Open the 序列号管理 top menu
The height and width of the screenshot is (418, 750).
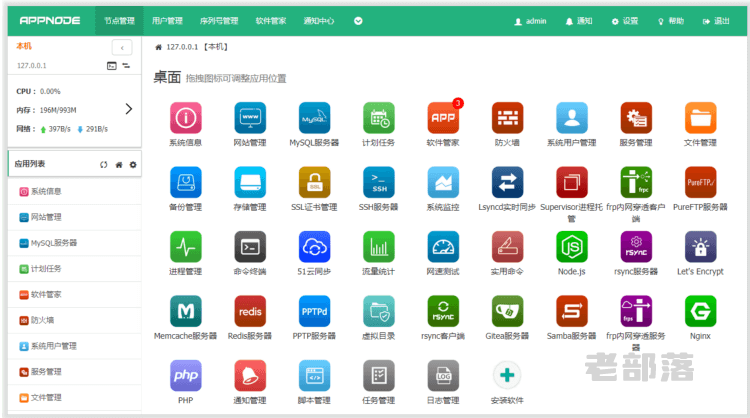[x=219, y=21]
